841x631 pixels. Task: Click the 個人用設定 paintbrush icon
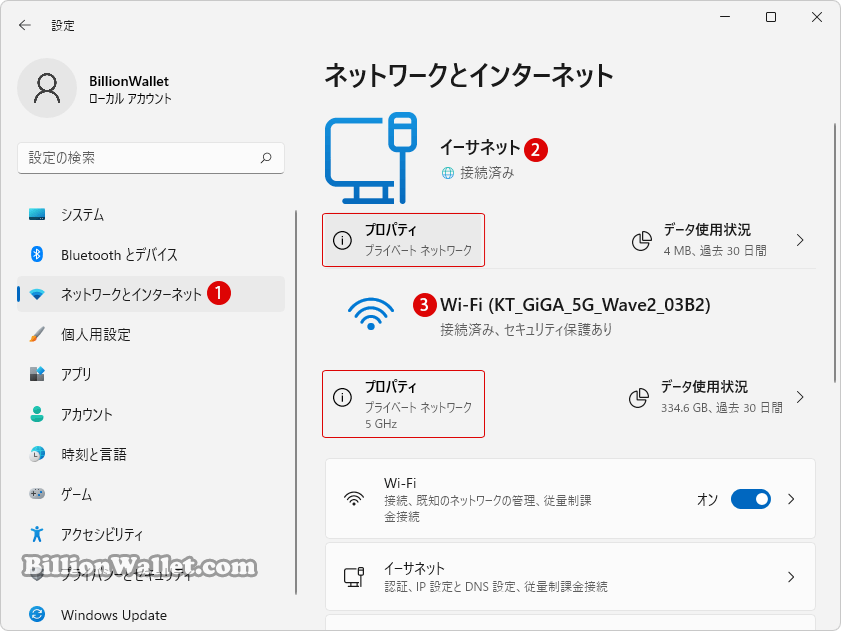click(x=37, y=334)
